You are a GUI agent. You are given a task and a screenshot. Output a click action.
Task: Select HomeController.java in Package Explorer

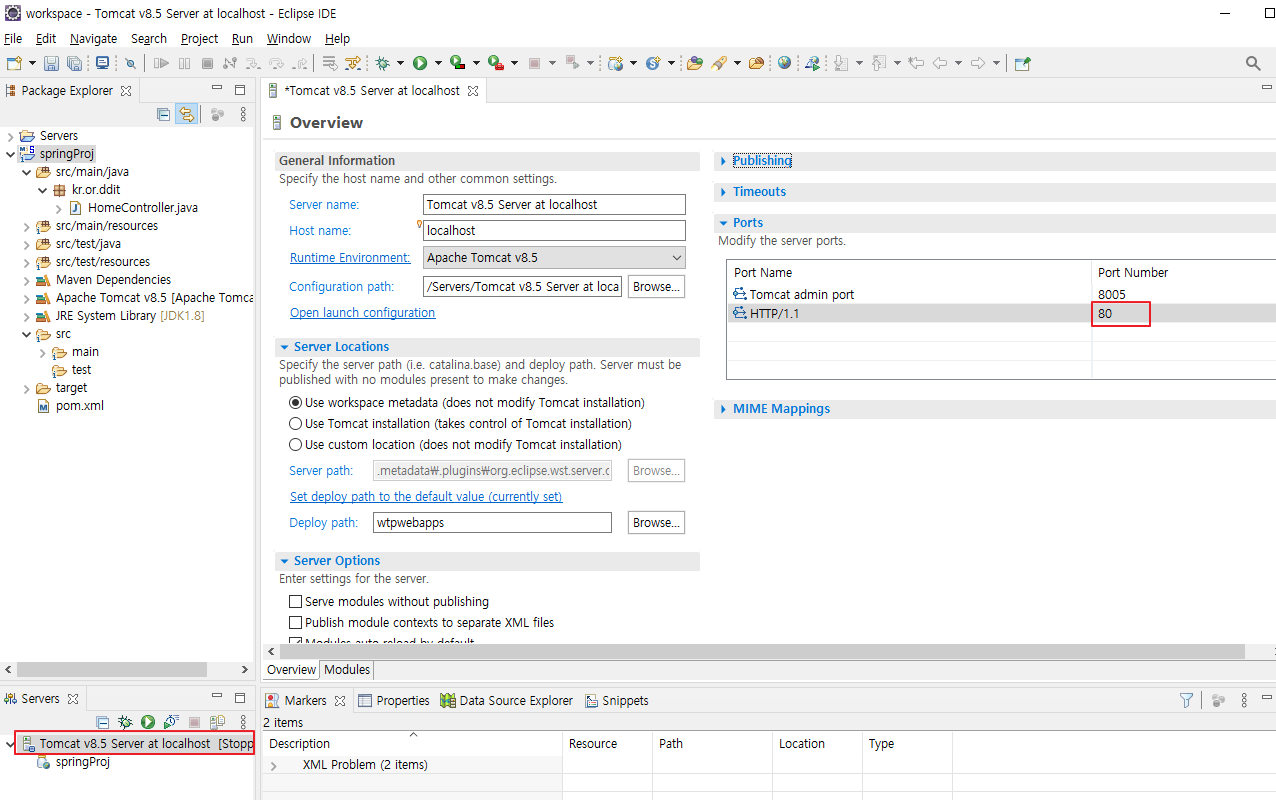[143, 208]
